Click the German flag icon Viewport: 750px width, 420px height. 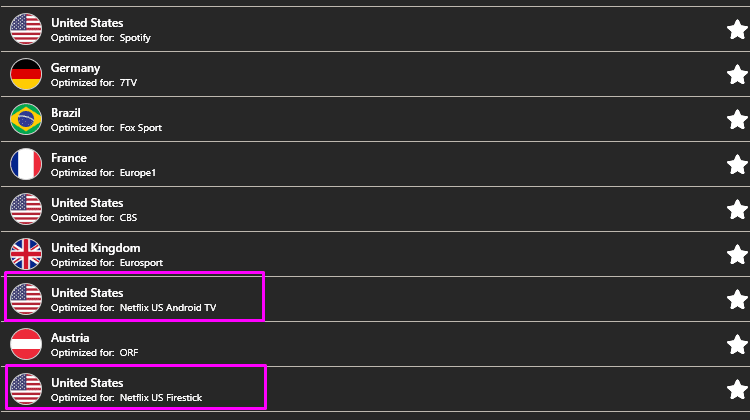click(26, 74)
